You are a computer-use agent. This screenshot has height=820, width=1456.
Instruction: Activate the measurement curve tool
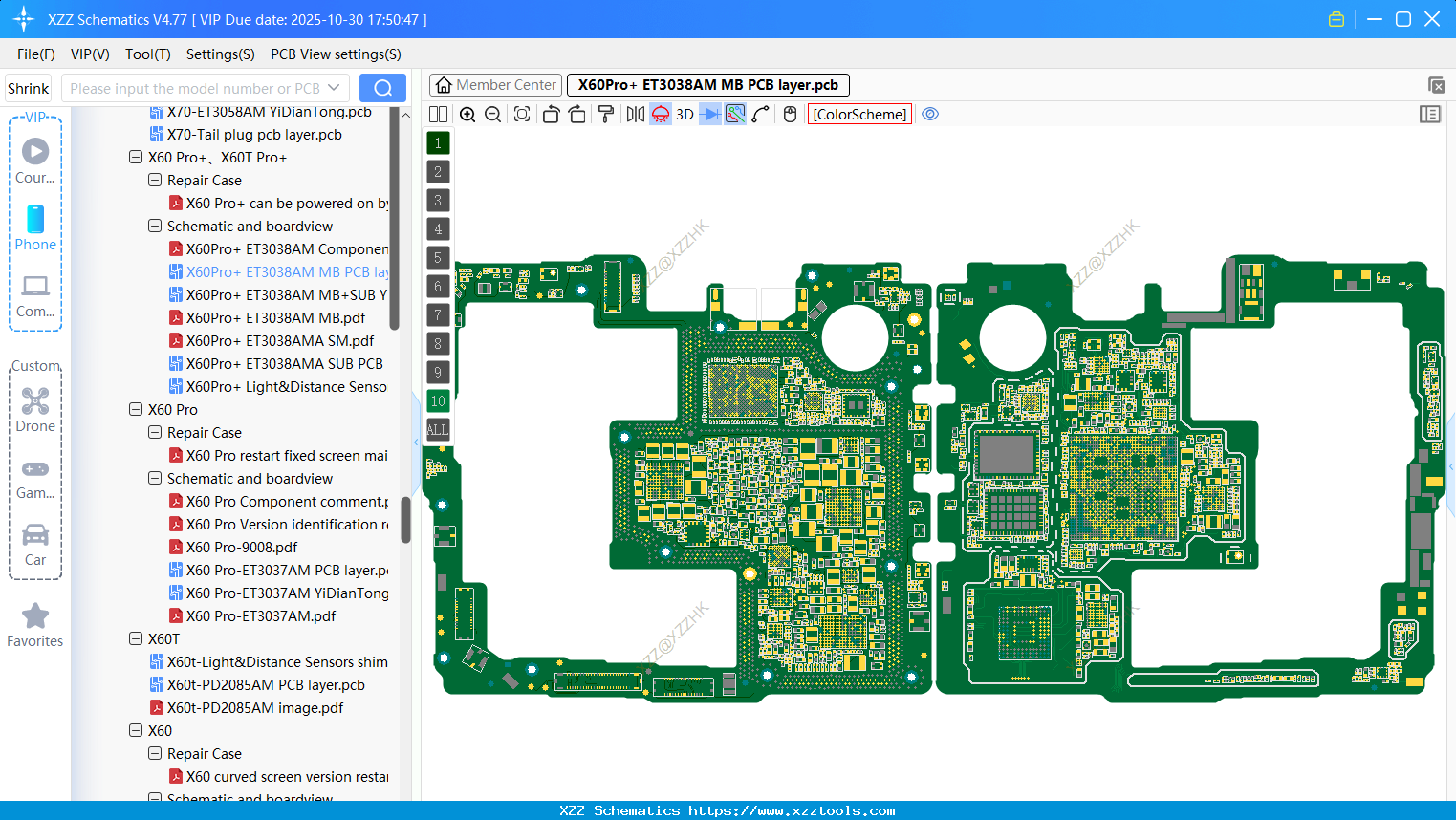click(x=760, y=114)
